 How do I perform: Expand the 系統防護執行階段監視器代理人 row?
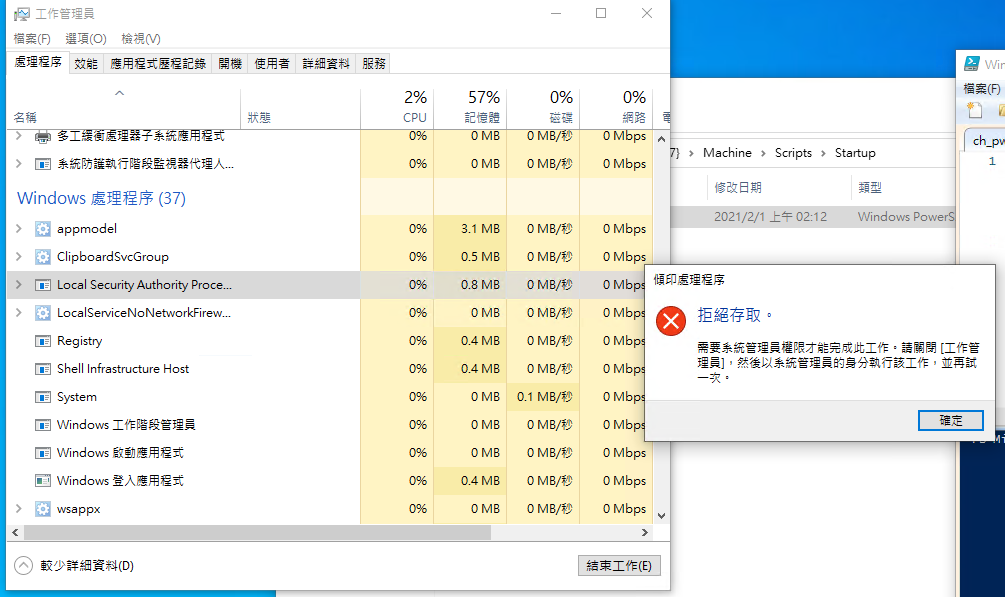(19, 164)
